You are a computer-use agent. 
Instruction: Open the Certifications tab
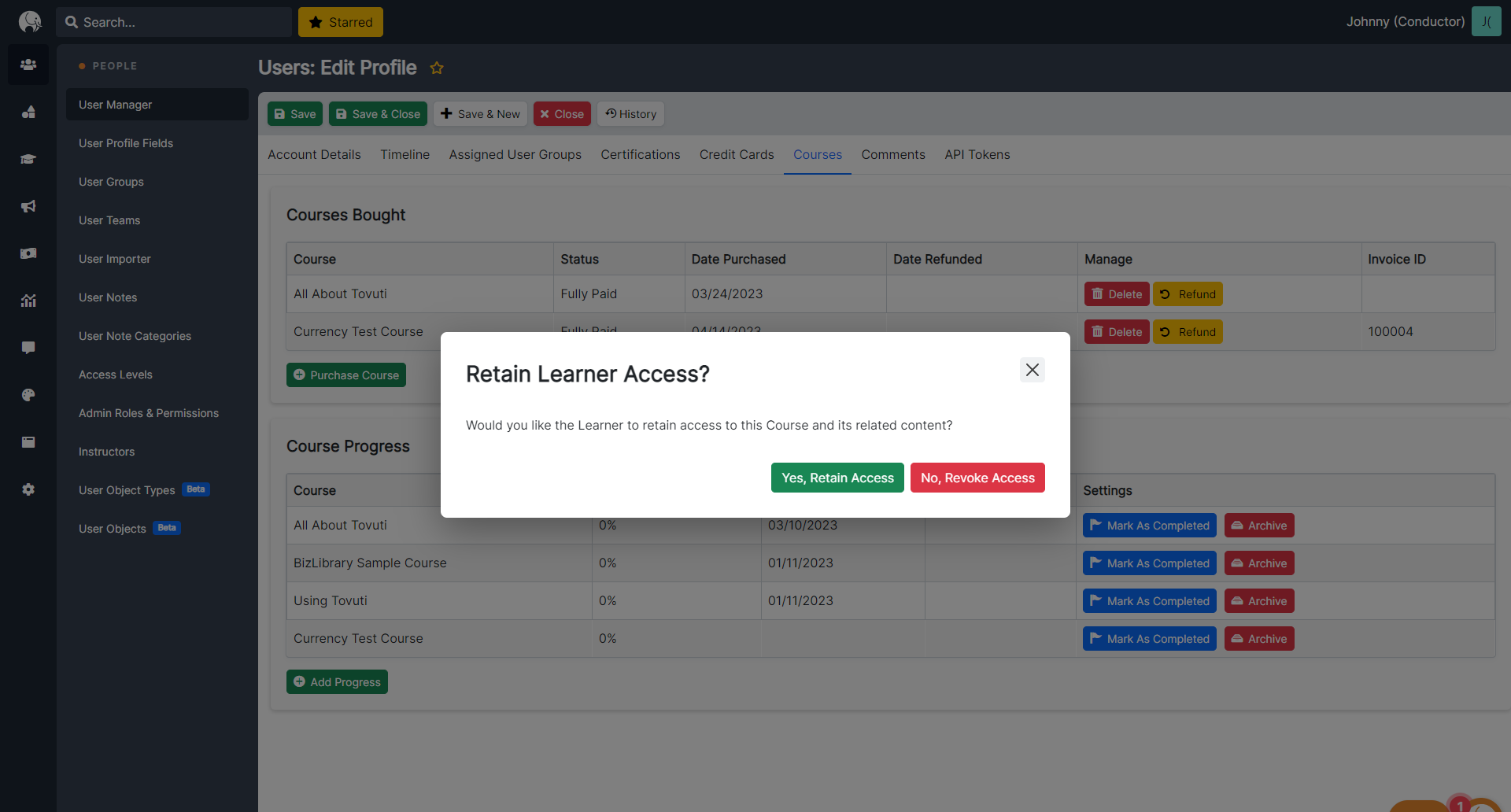coord(641,155)
